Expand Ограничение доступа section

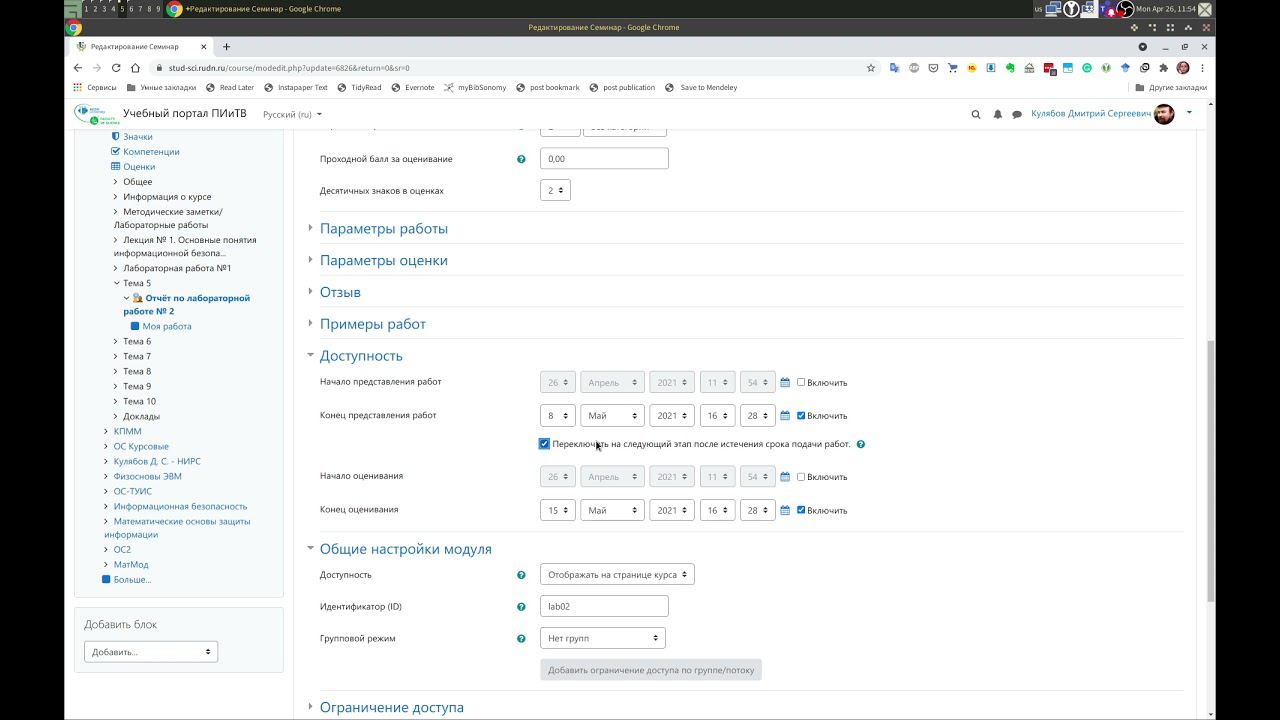(x=392, y=708)
